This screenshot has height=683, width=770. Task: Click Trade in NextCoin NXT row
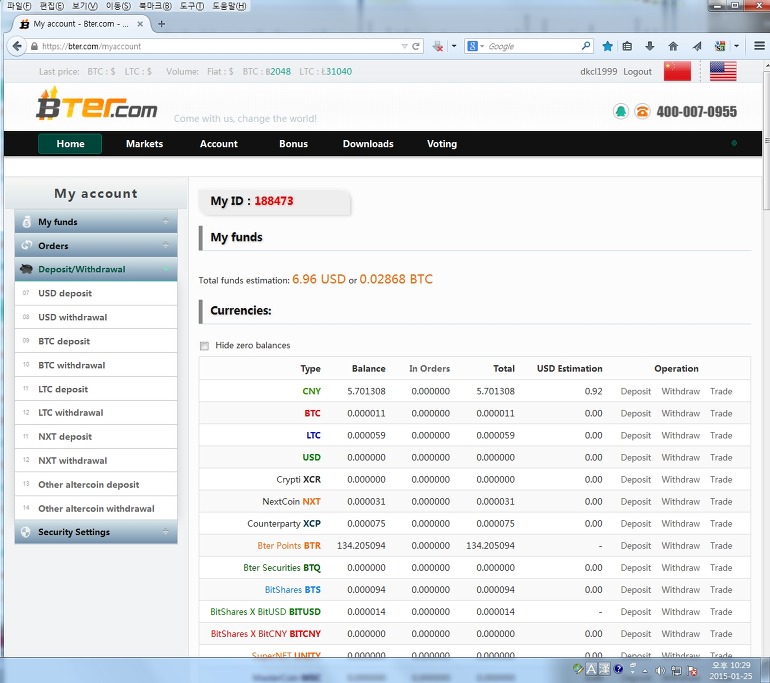pos(721,501)
